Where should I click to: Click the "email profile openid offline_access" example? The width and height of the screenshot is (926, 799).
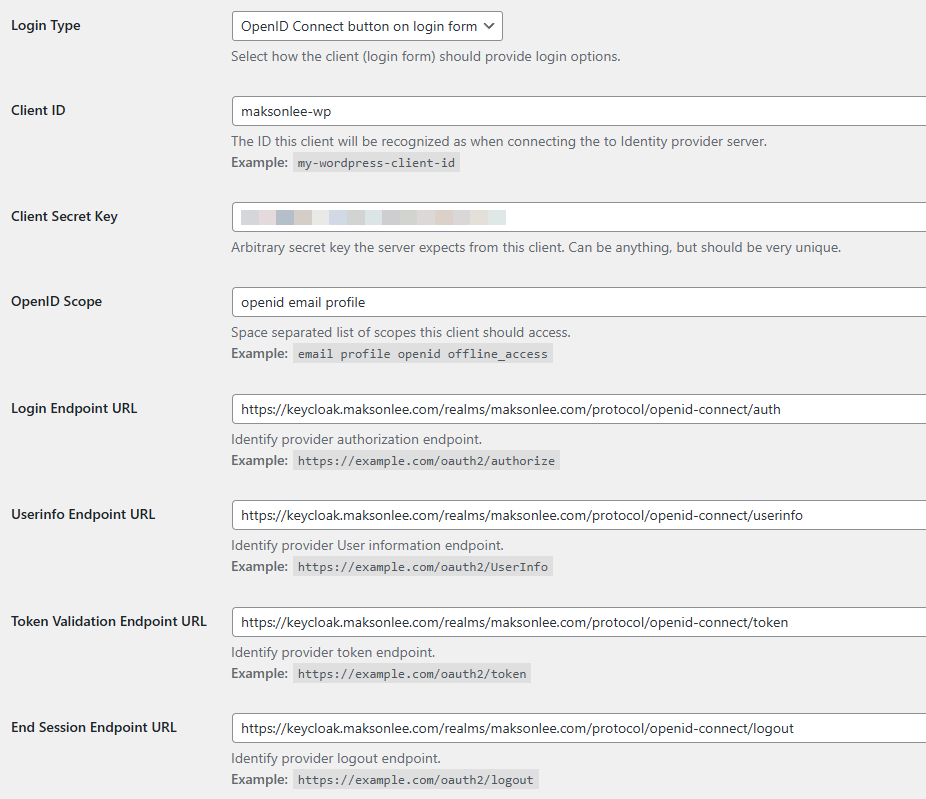click(x=422, y=354)
